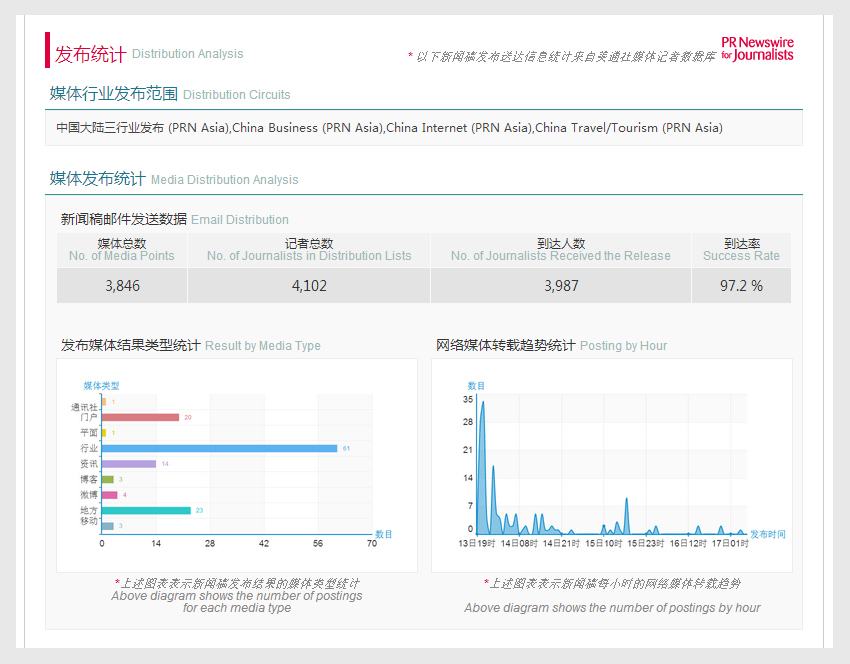
Task: Click the 记者总数 value 4,102
Action: point(309,286)
